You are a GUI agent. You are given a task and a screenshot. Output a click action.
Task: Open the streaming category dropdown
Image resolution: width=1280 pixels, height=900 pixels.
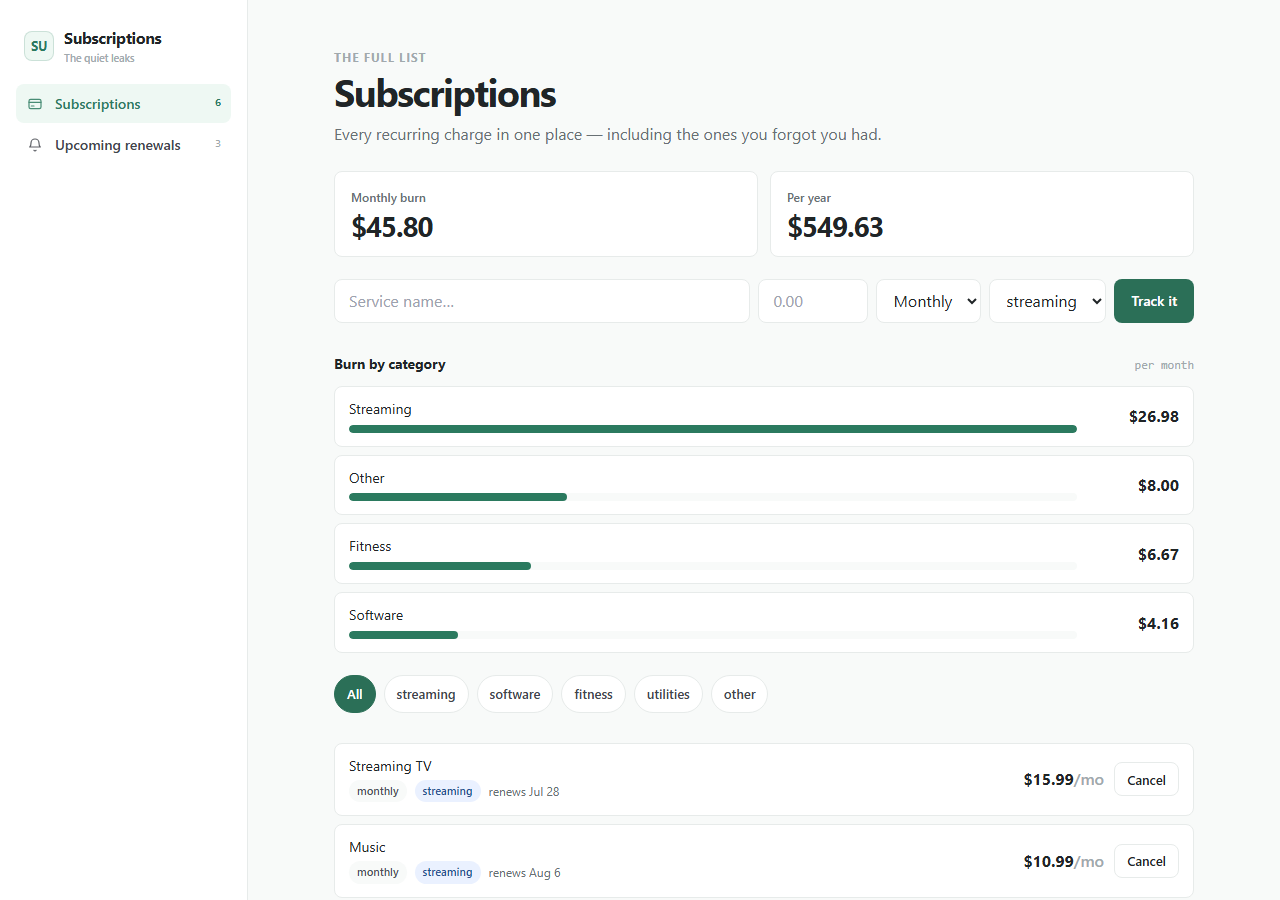tap(1047, 301)
